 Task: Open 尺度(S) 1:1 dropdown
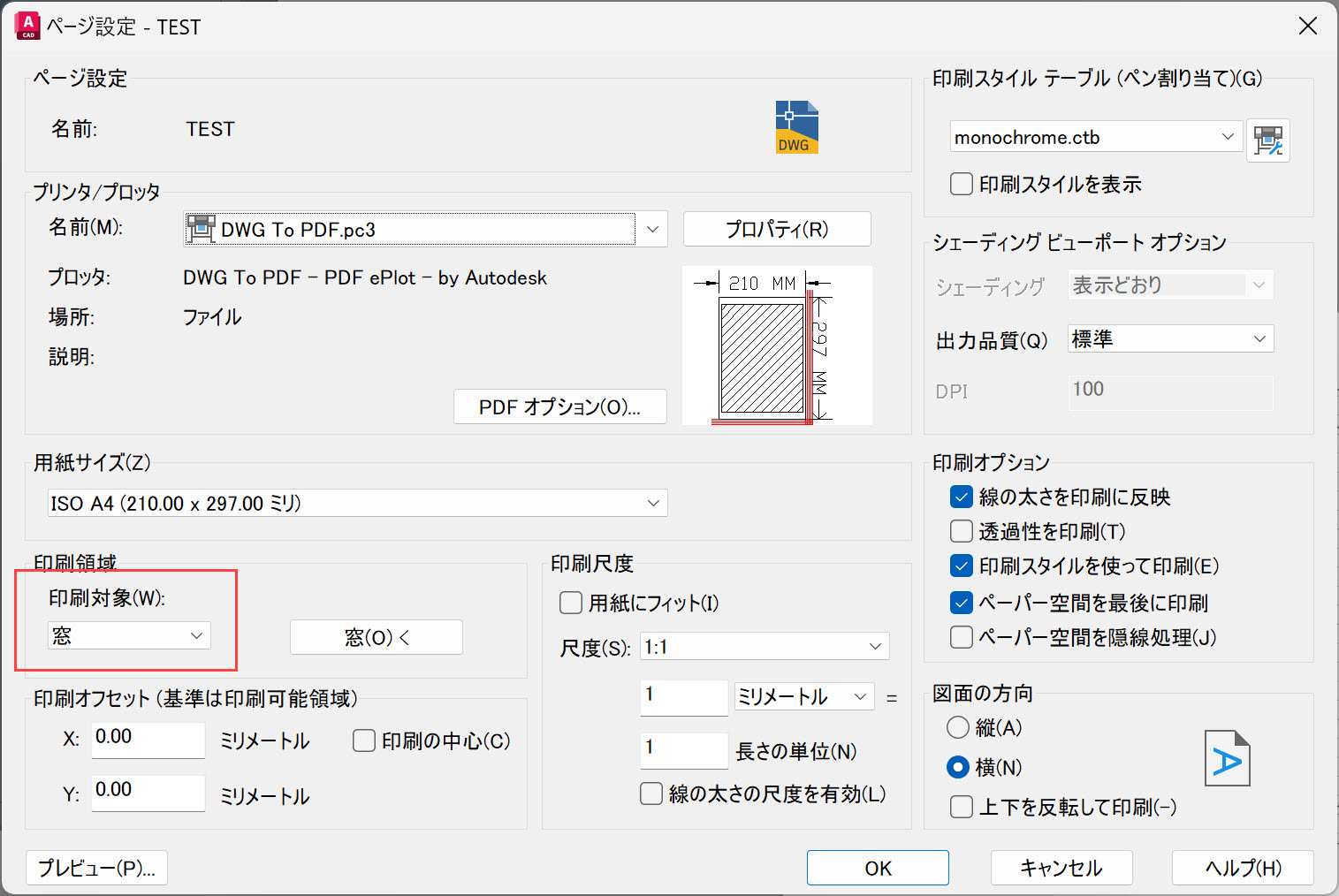click(765, 646)
